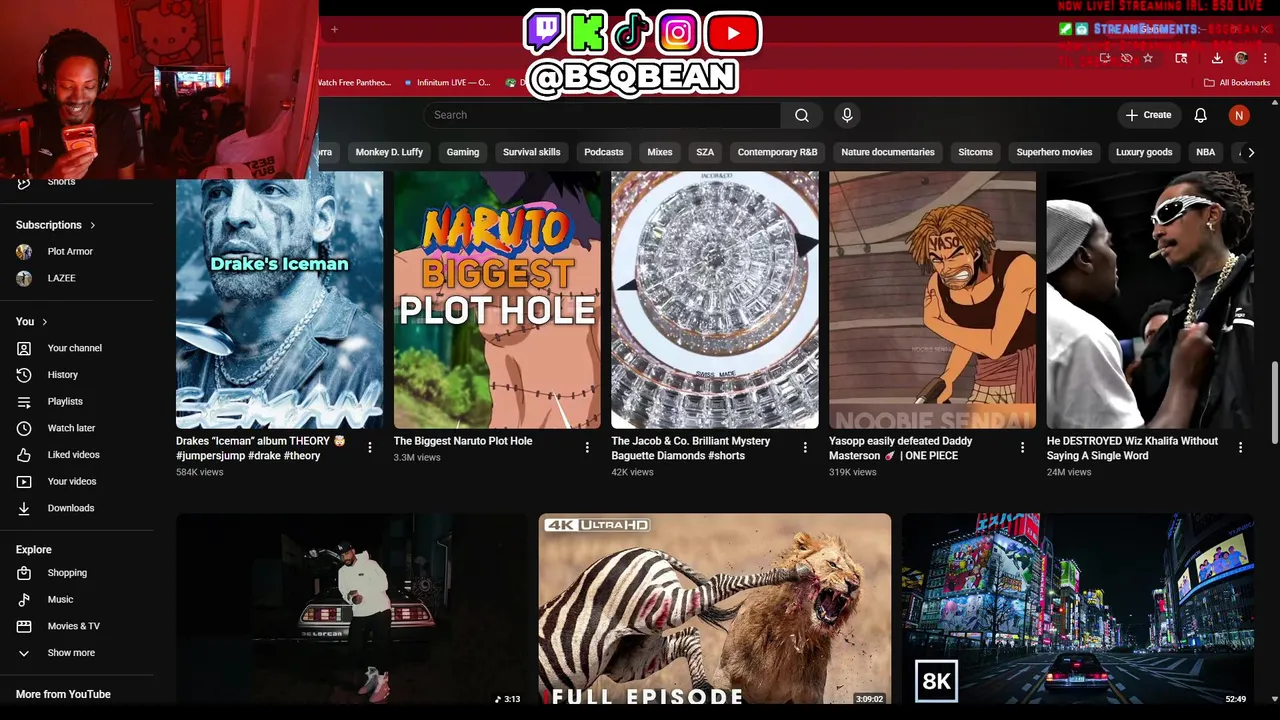Screen dimensions: 1280x720
Task: Click into the YouTube search field
Action: (602, 115)
